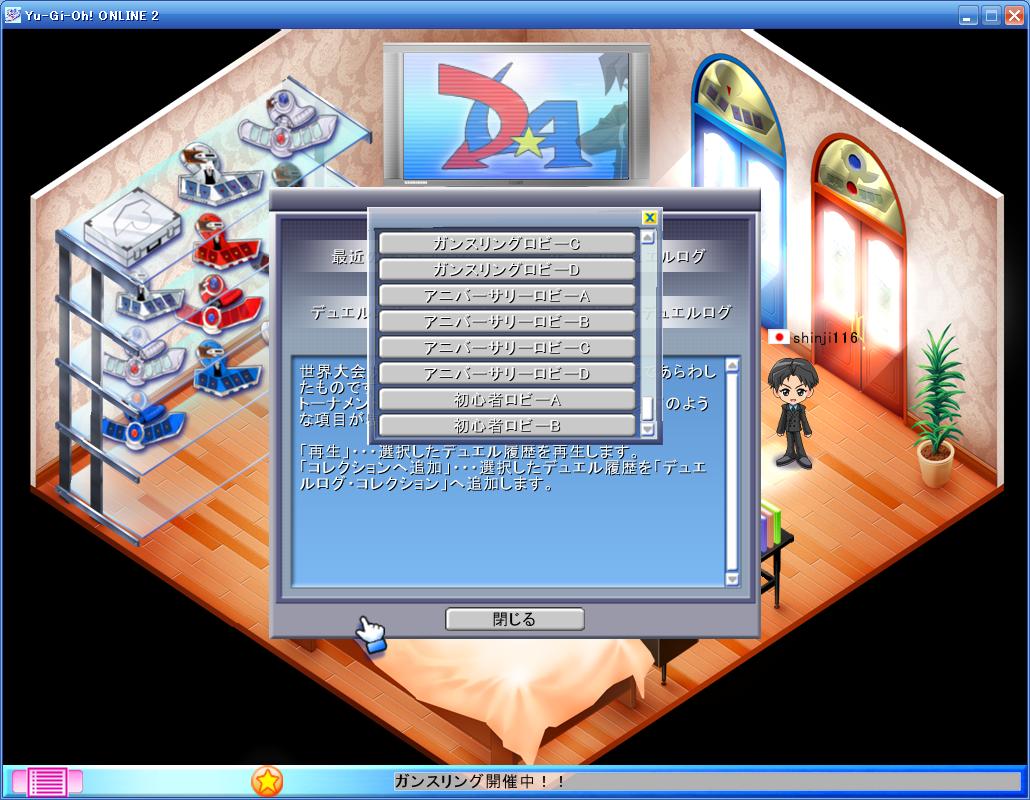The width and height of the screenshot is (1030, 800).
Task: Click description text scroll up arrow
Action: [732, 365]
